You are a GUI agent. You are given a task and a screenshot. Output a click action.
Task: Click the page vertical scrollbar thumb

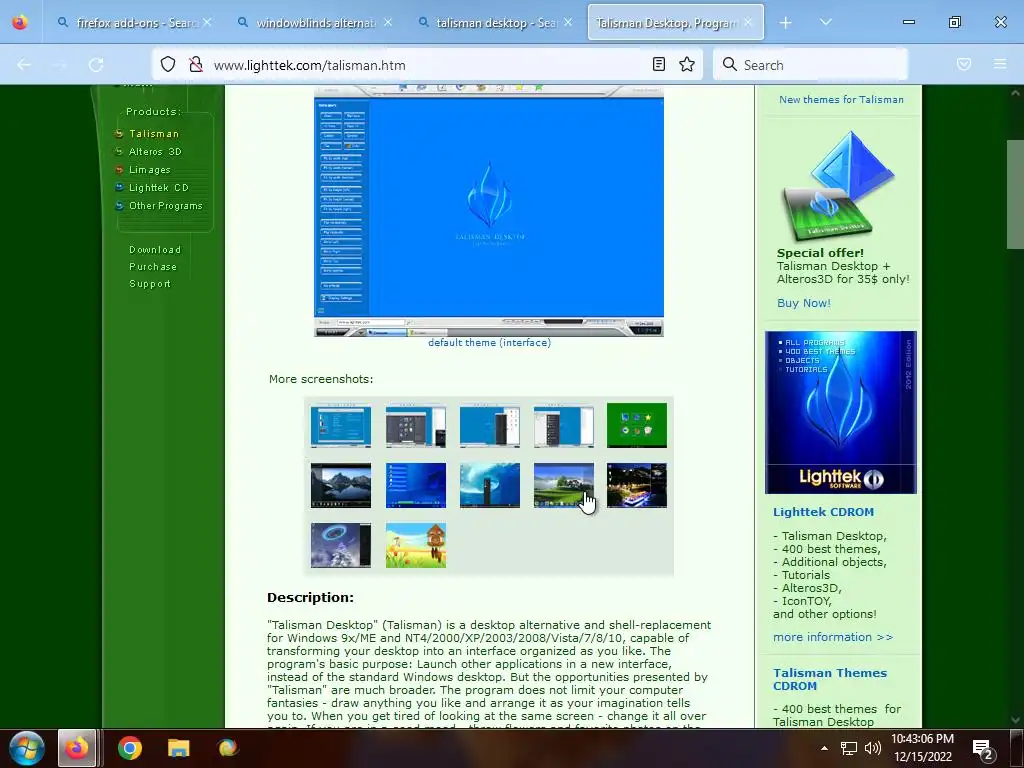click(x=1015, y=194)
